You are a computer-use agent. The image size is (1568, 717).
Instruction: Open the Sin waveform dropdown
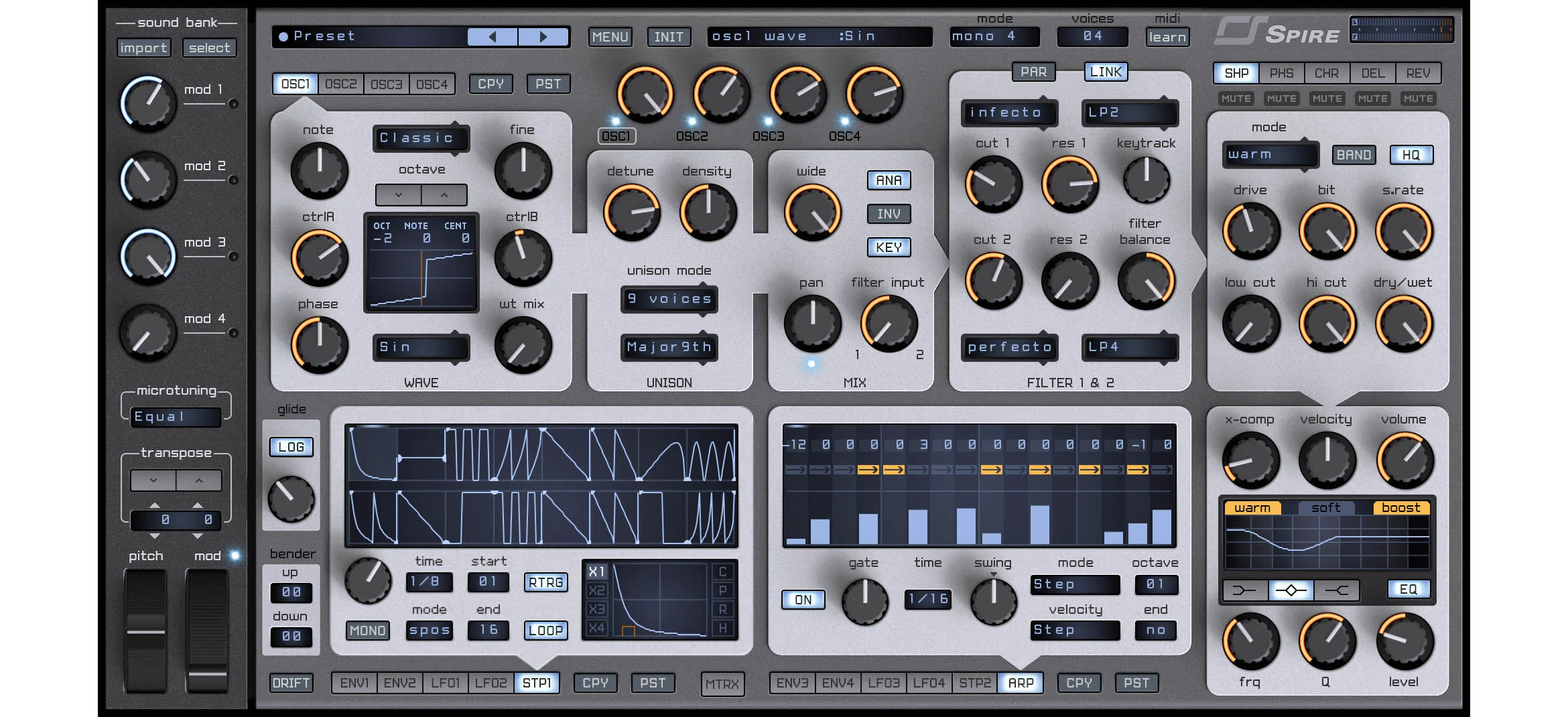coord(421,347)
